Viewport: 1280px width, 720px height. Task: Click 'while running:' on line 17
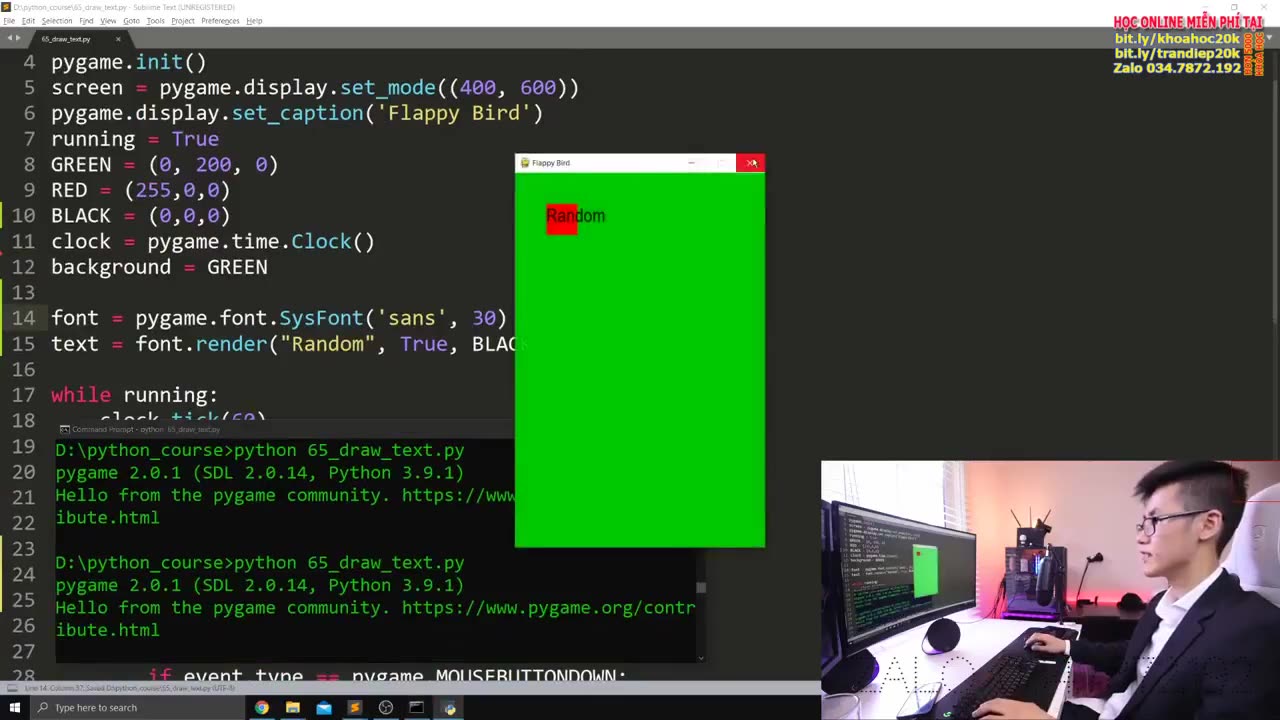[x=135, y=395]
